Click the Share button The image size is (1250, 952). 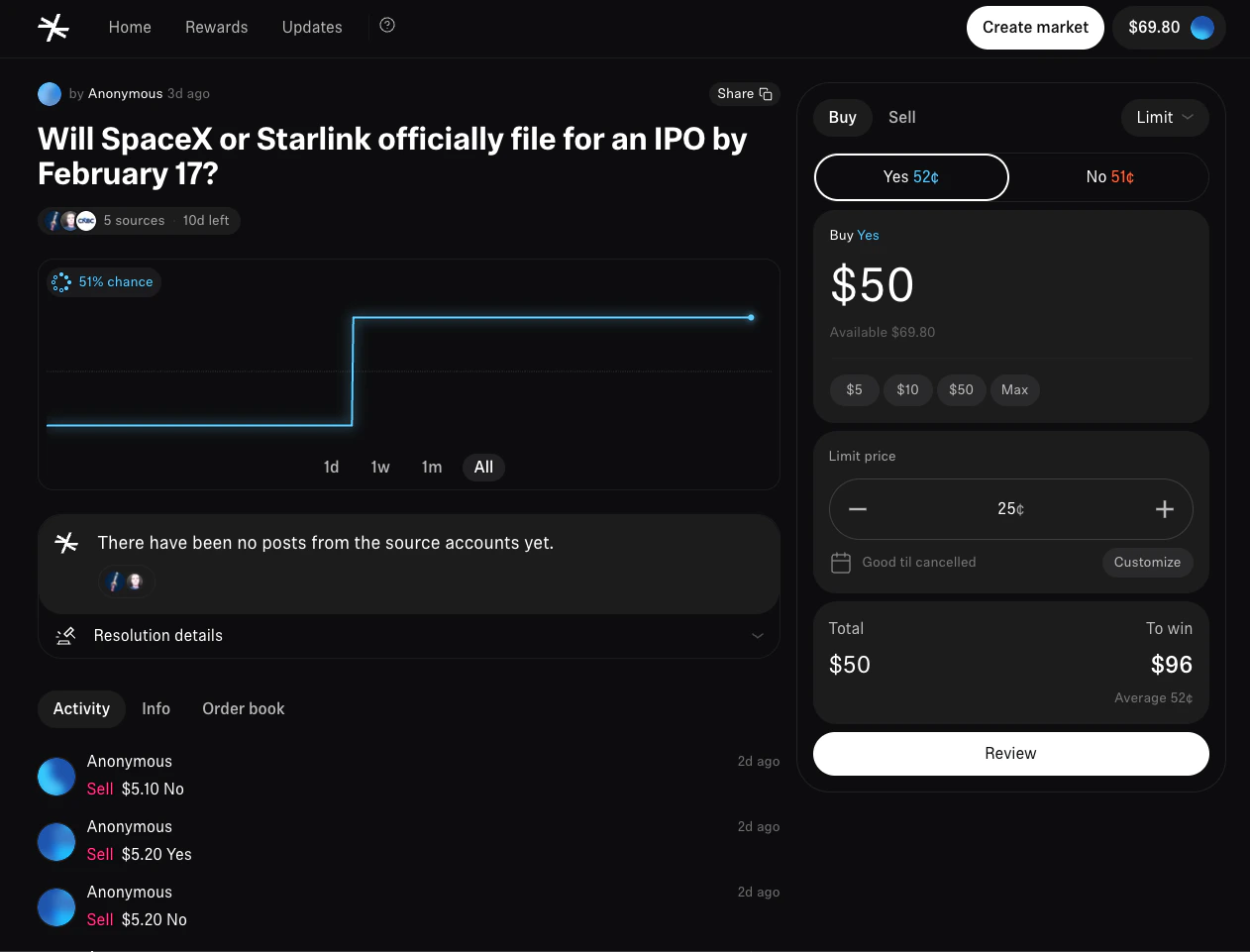tap(745, 94)
